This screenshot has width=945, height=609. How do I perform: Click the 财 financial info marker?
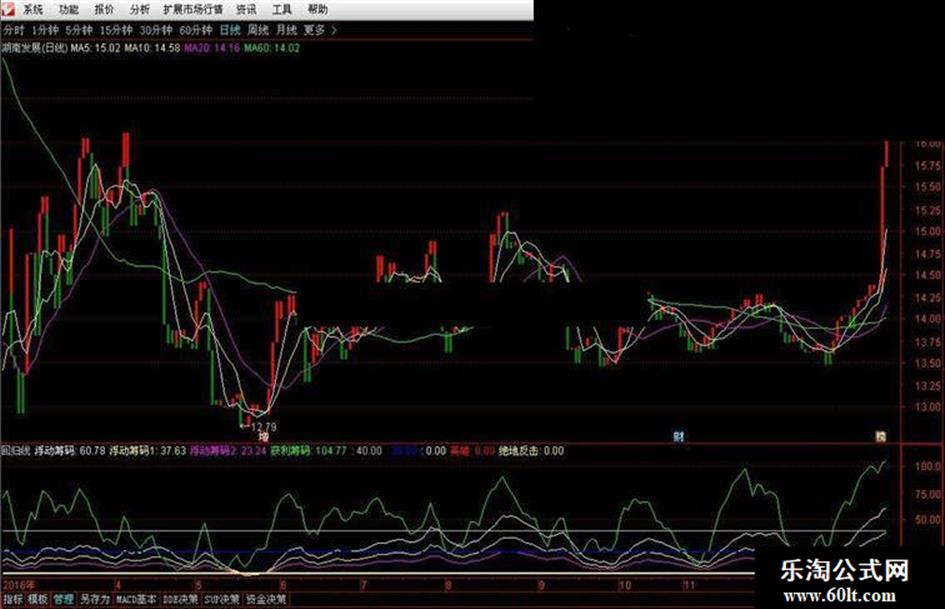pos(679,437)
